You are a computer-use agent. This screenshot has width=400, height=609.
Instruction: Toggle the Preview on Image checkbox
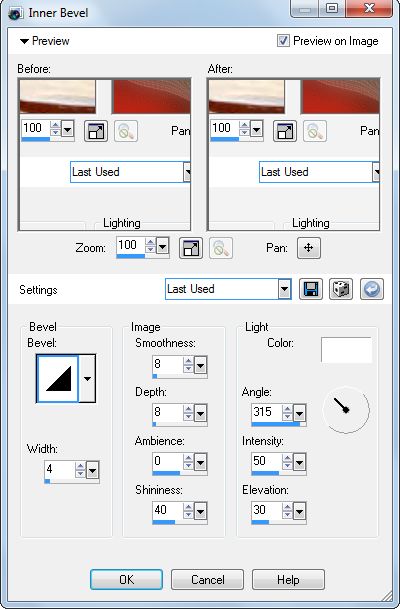283,40
